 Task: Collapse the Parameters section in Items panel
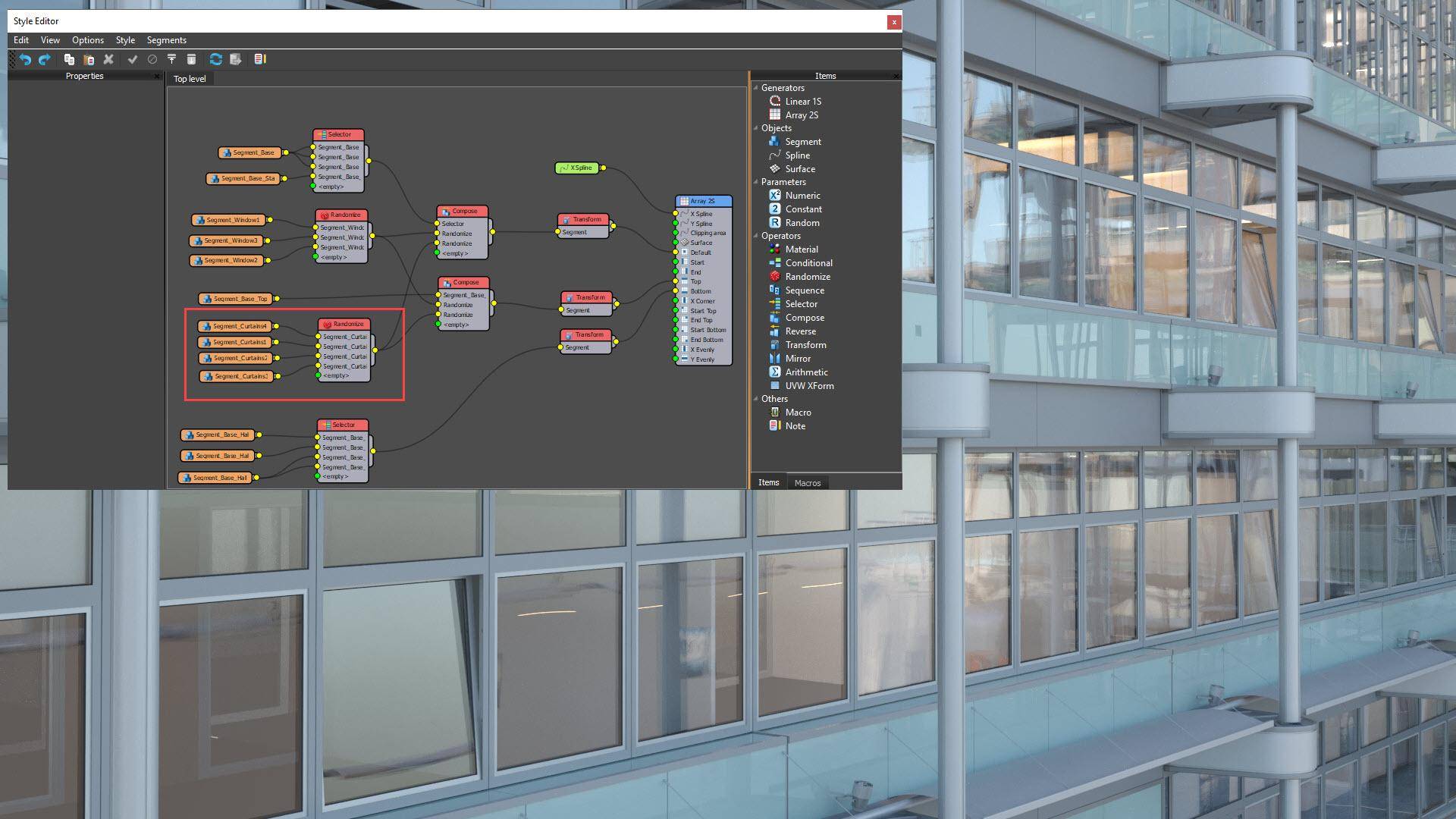point(756,182)
